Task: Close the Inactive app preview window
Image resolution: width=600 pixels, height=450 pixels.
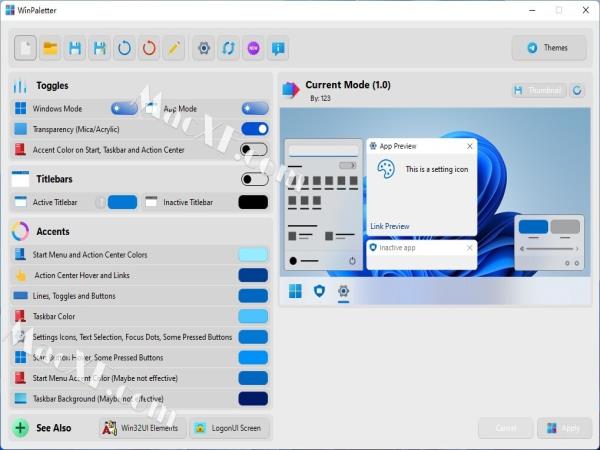Action: (x=470, y=248)
